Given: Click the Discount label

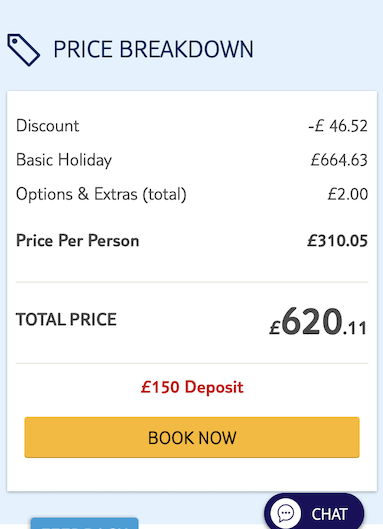Looking at the screenshot, I should (x=48, y=126).
